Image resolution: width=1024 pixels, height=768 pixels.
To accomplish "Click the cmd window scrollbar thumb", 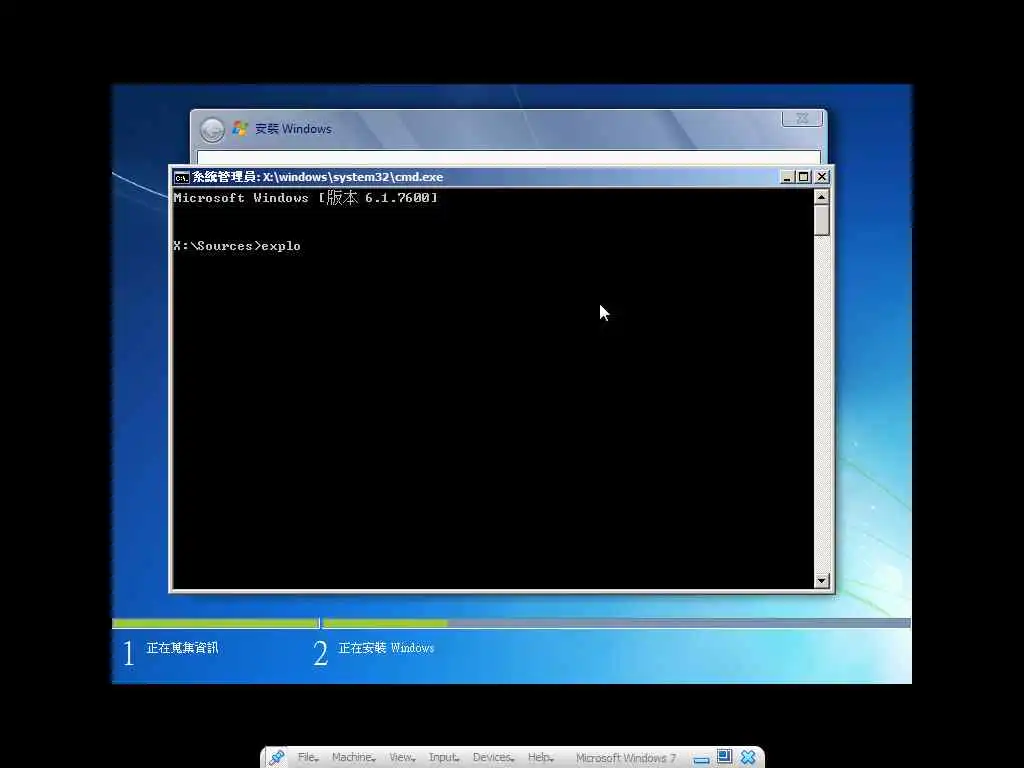I will [x=822, y=220].
